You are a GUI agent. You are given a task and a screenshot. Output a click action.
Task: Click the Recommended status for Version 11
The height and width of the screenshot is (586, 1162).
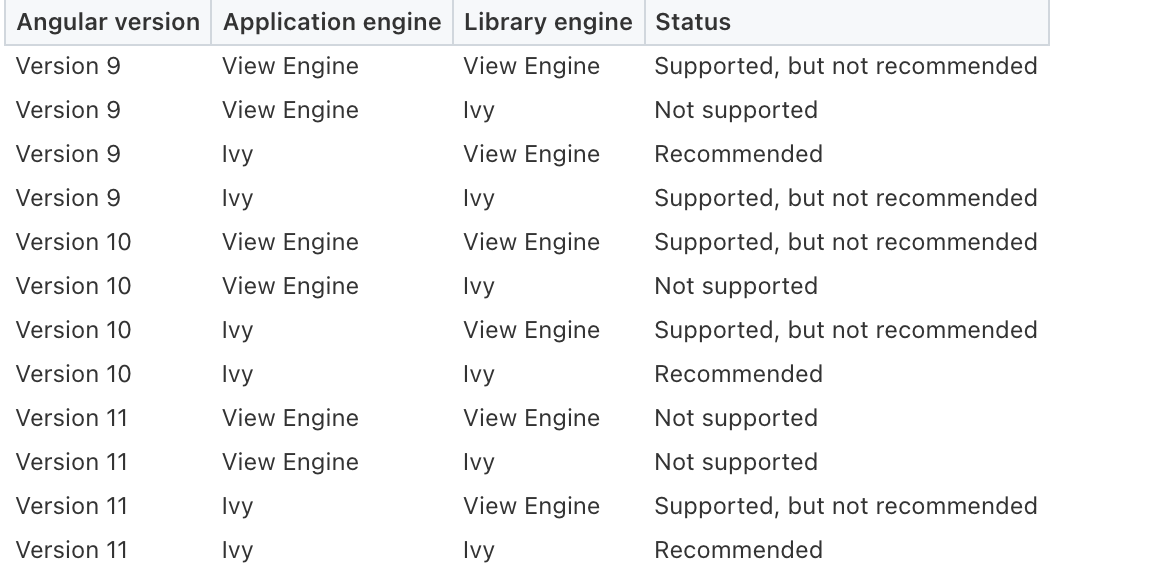(738, 550)
